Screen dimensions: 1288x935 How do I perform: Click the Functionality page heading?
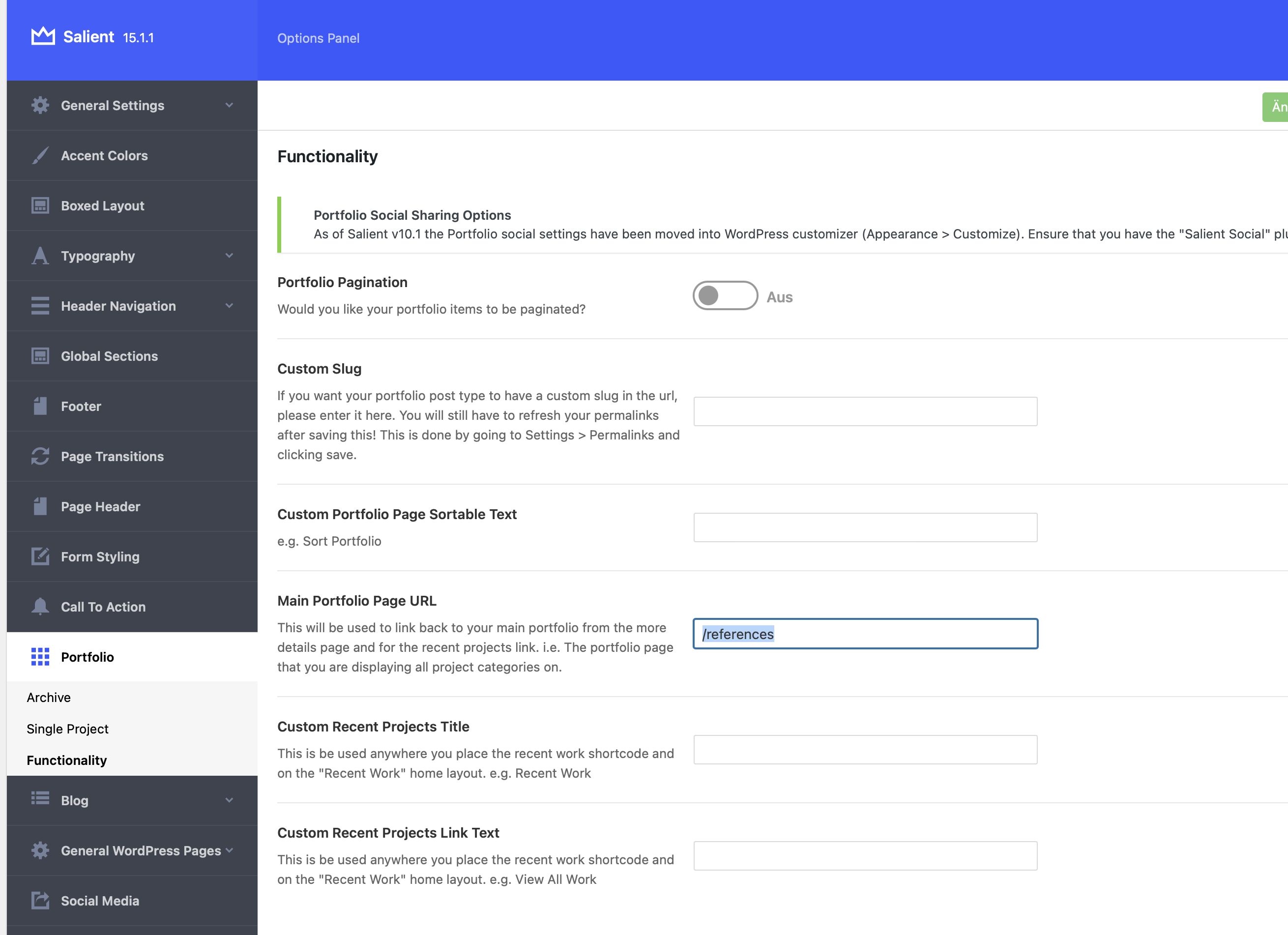point(327,156)
